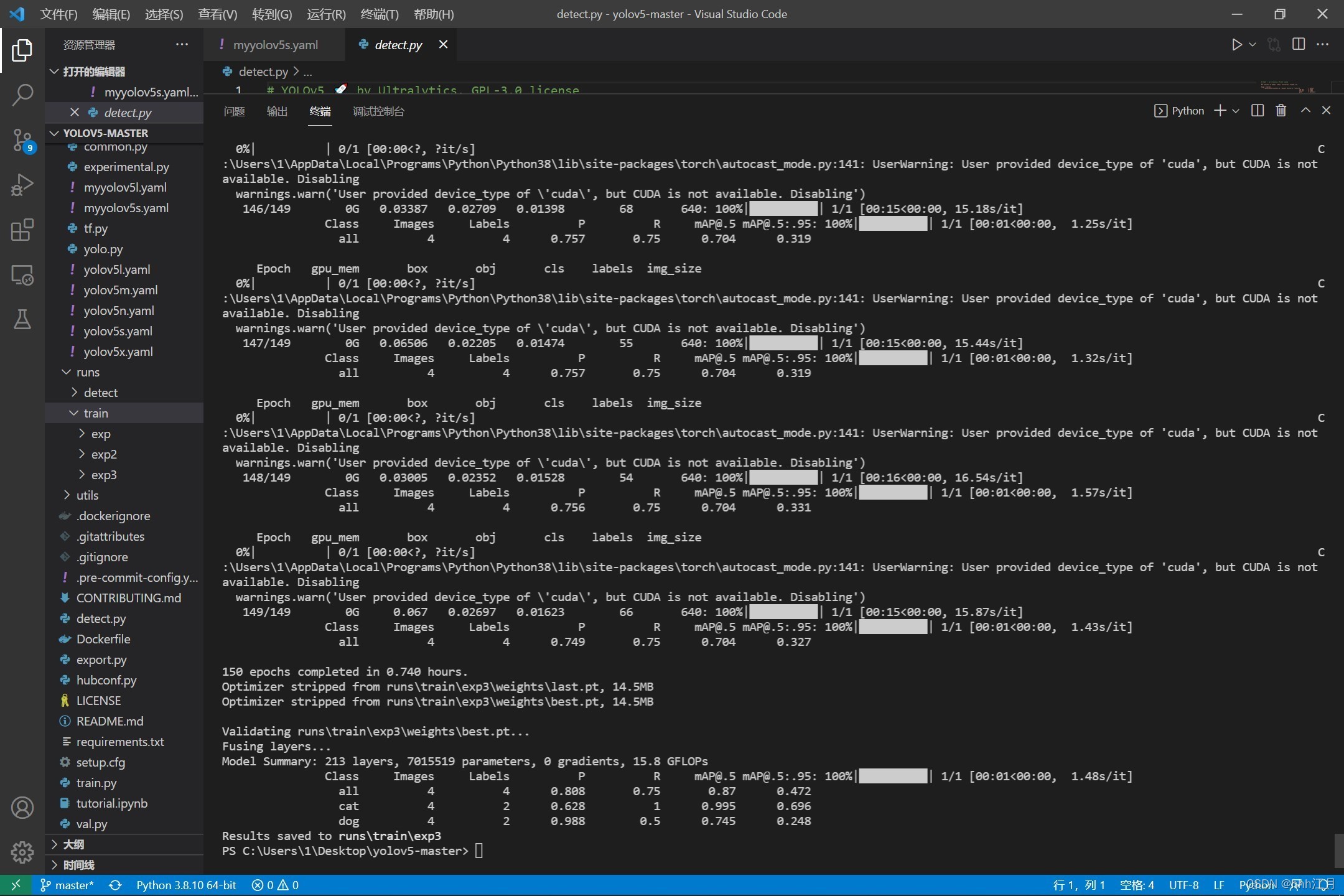This screenshot has width=1344, height=896.
Task: Open the Accounts menu
Action: 22,808
